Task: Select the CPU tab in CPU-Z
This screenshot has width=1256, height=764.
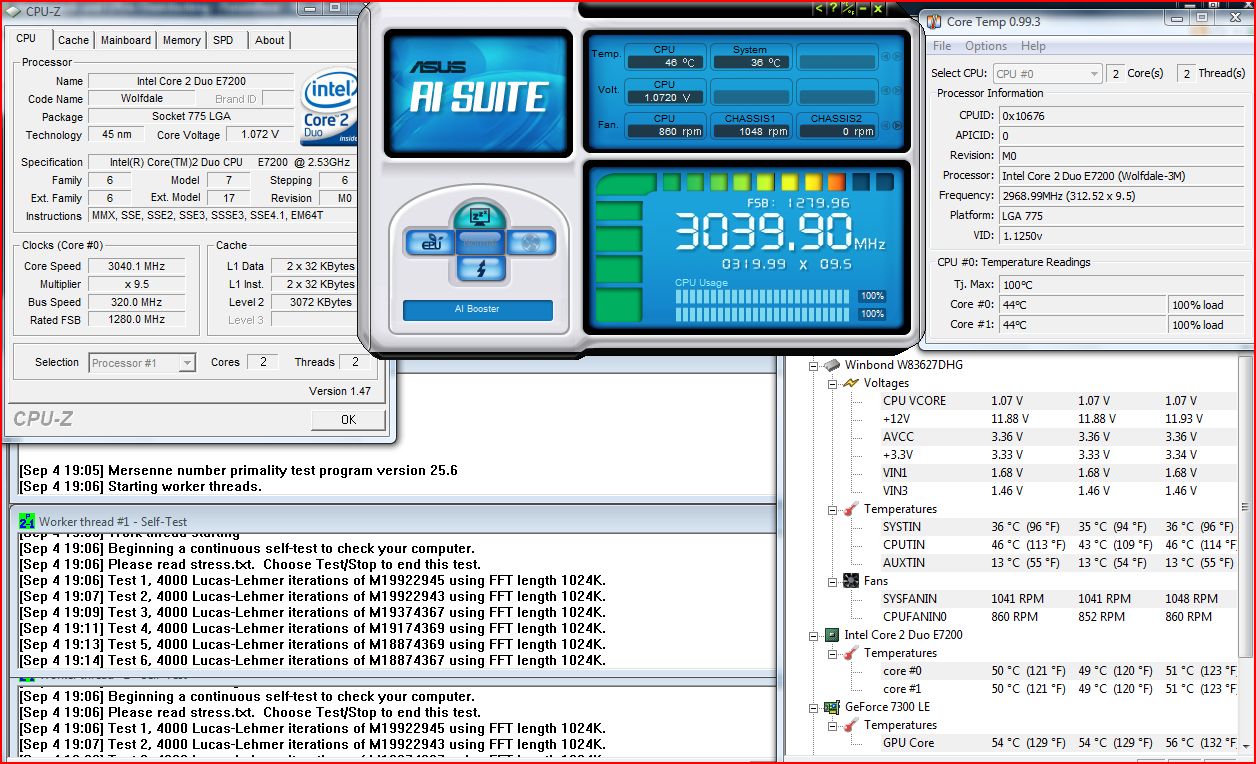Action: coord(26,38)
